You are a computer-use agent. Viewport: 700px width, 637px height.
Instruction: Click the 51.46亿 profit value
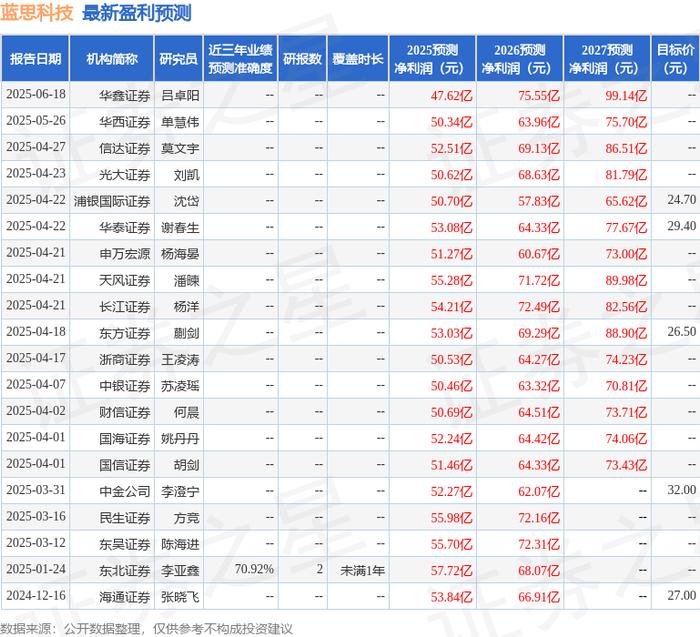pyautogui.click(x=451, y=465)
